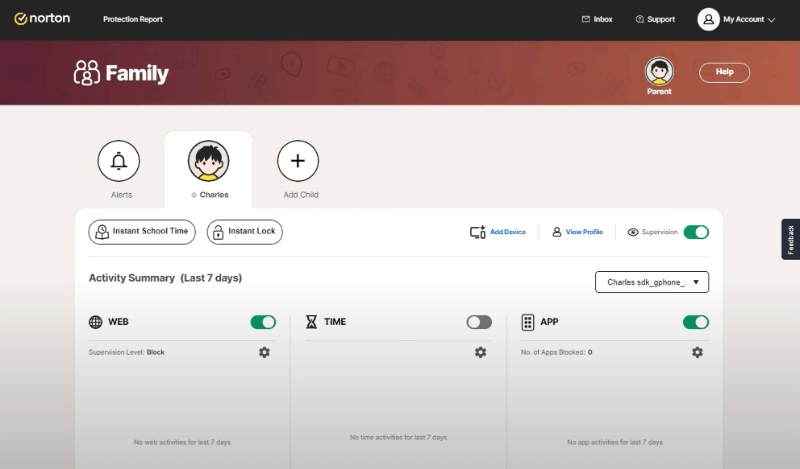The image size is (800, 469).
Task: Open WEB settings gear
Action: (264, 352)
